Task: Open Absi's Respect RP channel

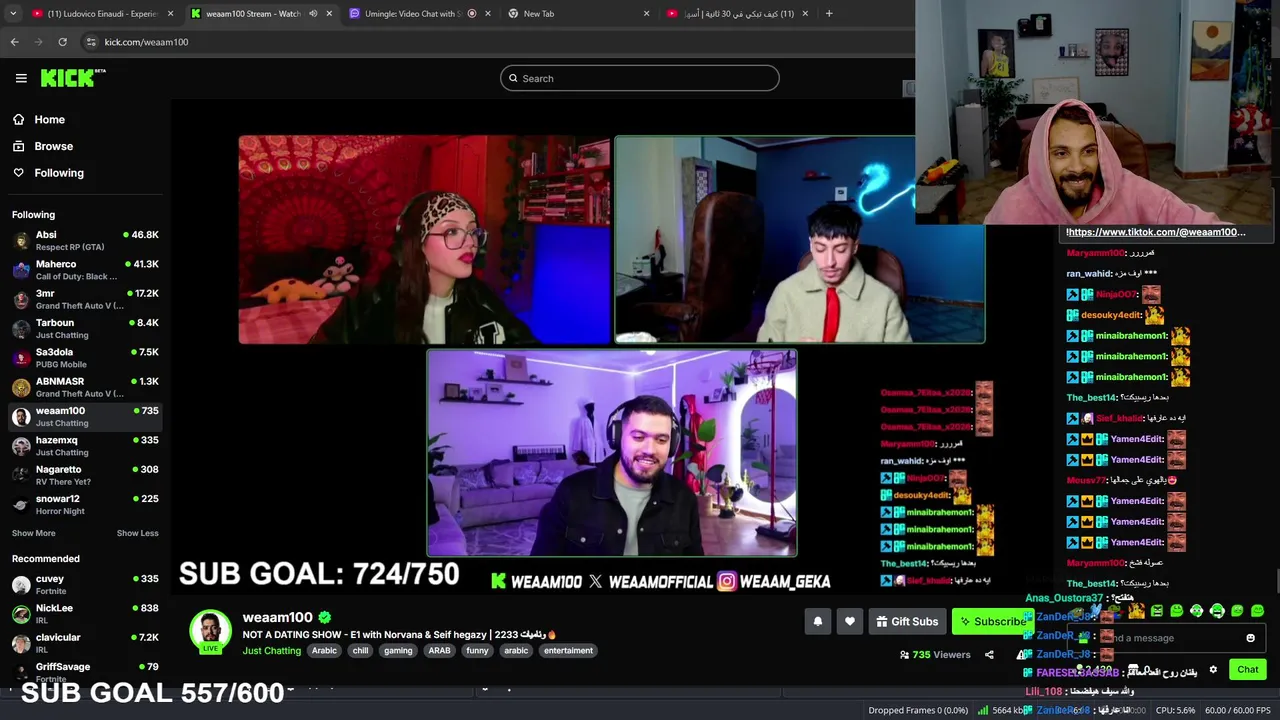Action: pyautogui.click(x=85, y=241)
